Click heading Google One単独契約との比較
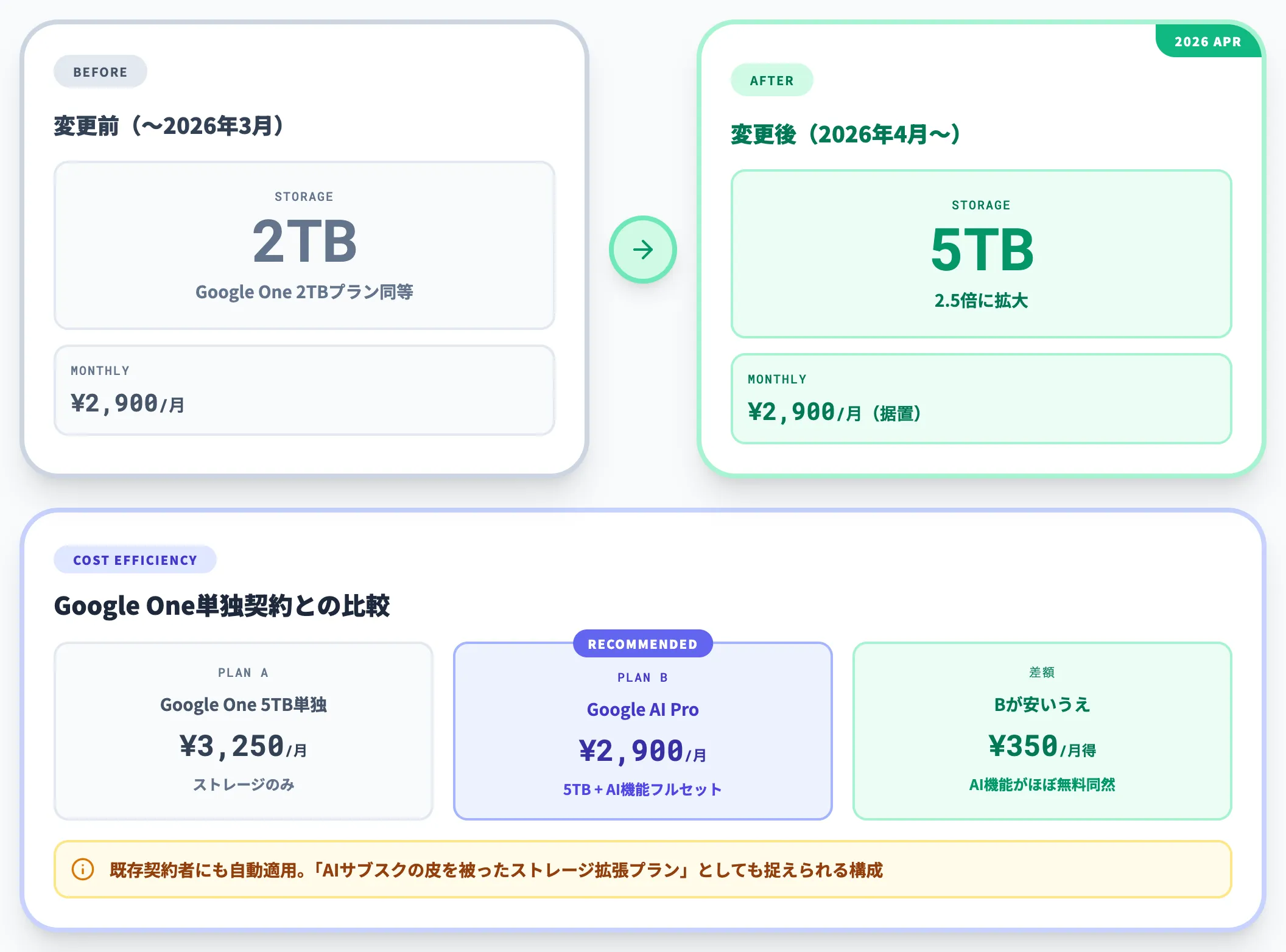 click(x=222, y=606)
